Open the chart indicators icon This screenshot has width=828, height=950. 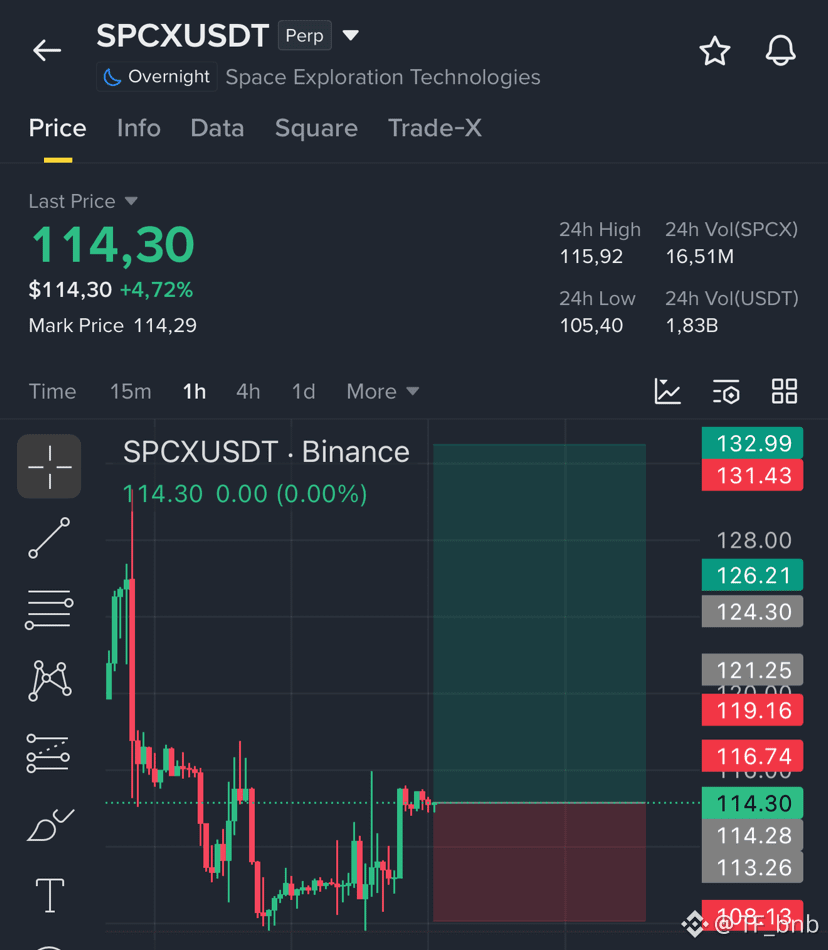pos(667,391)
